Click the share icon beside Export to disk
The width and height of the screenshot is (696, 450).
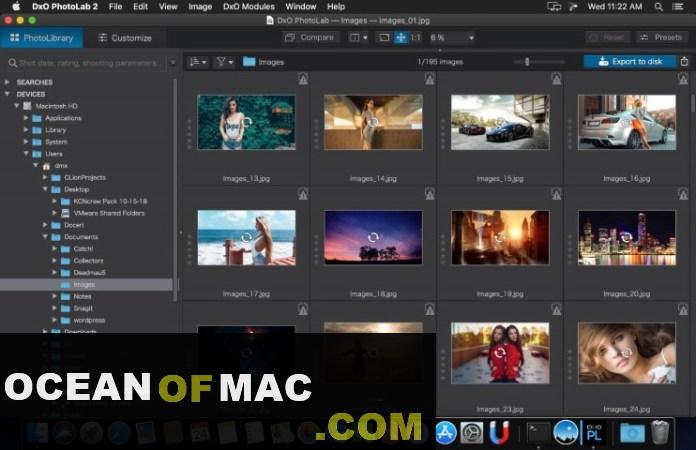tap(684, 61)
